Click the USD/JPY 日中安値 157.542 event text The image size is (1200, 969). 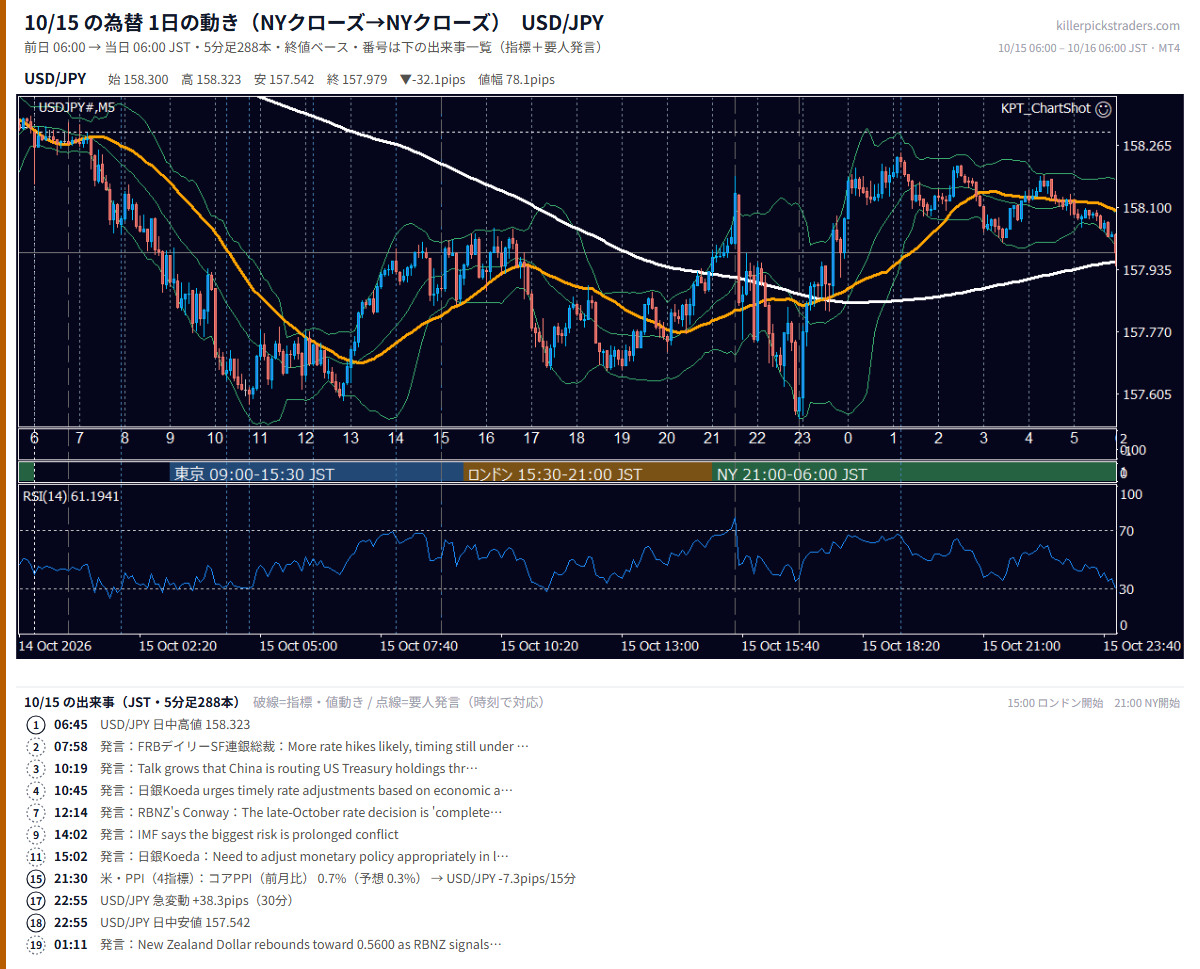tap(175, 923)
